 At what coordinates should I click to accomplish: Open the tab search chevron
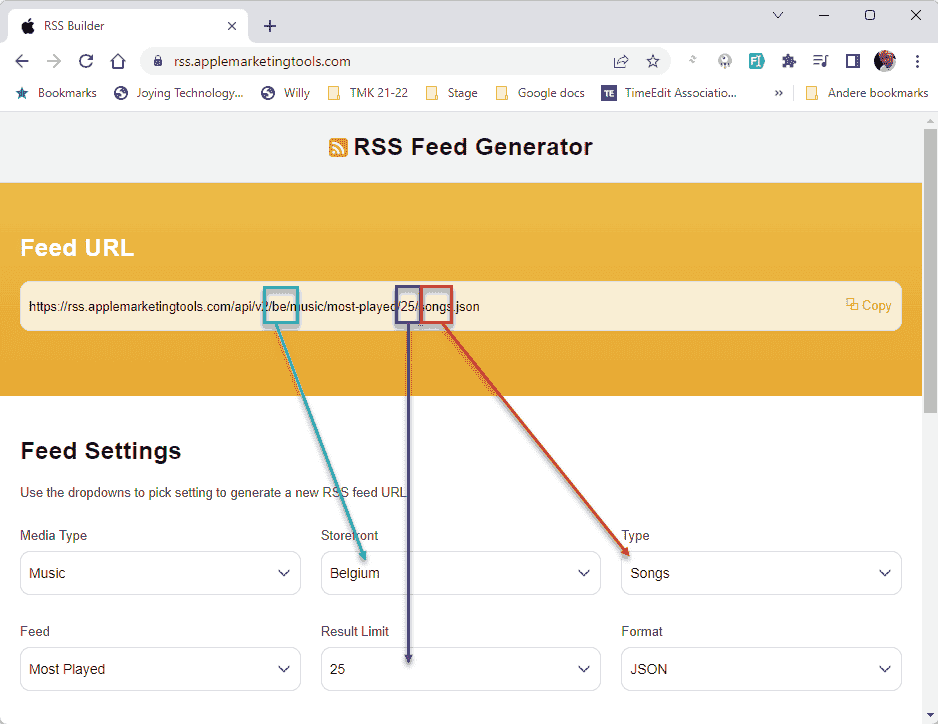[778, 15]
